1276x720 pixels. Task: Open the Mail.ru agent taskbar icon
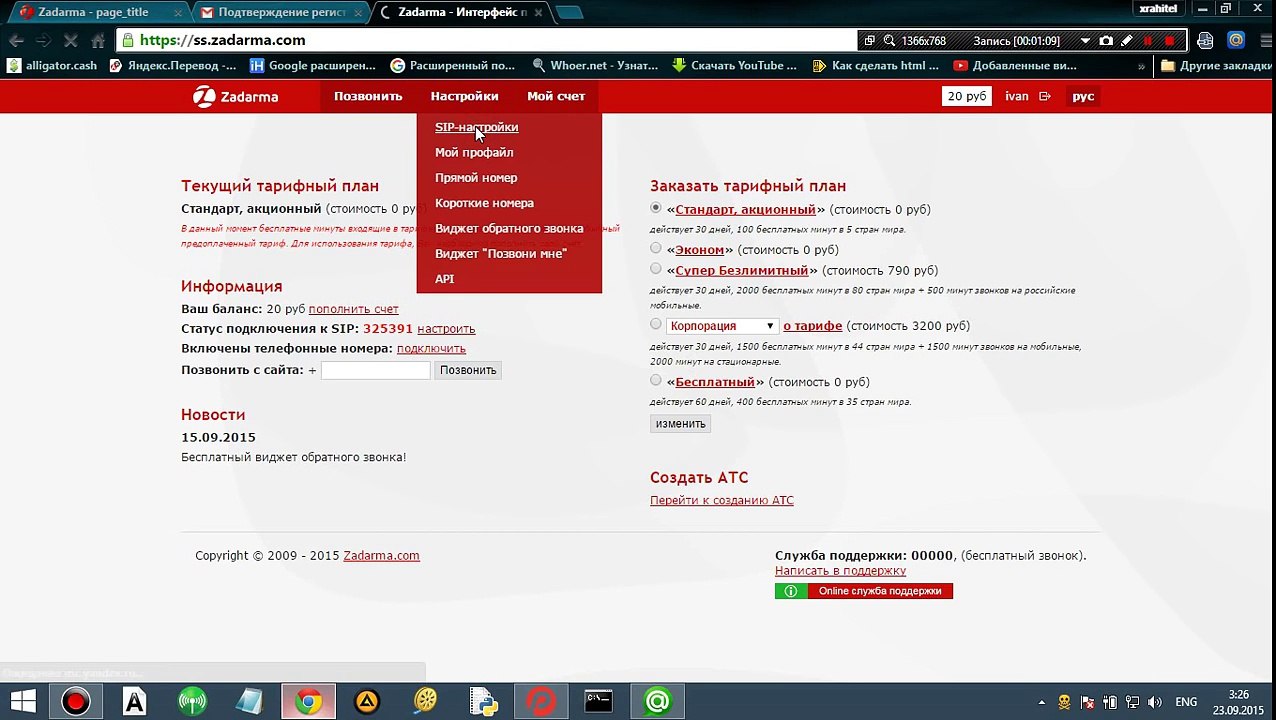point(657,702)
